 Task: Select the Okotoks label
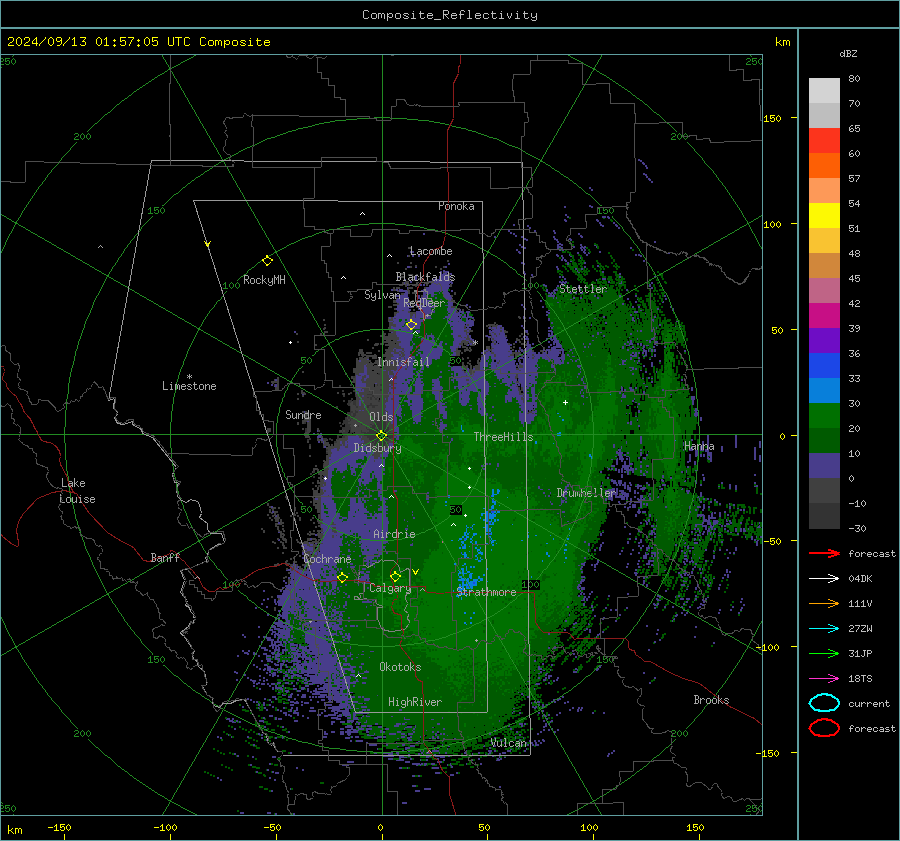400,667
